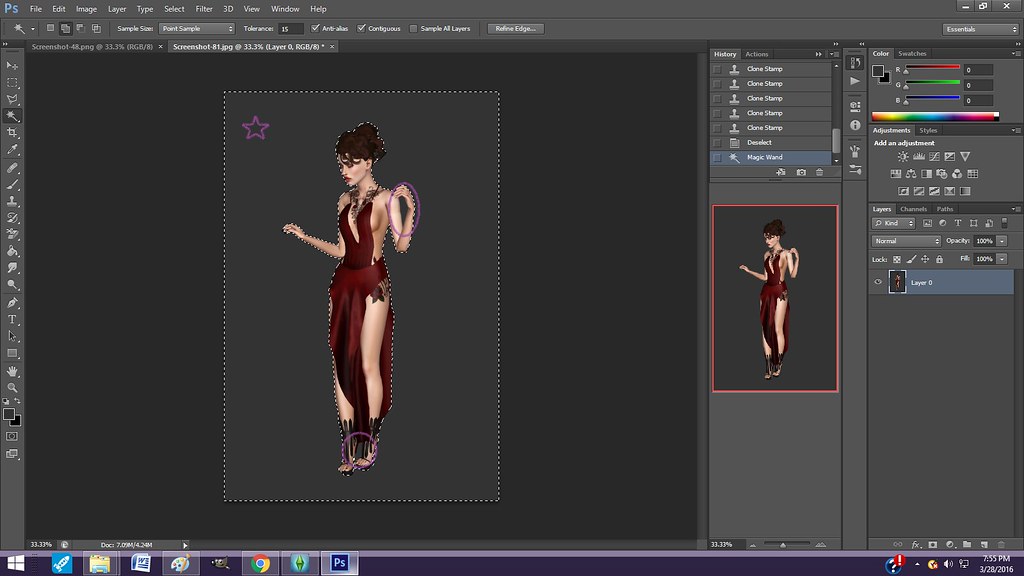Open the Filter menu
This screenshot has height=576, width=1024.
pos(204,9)
